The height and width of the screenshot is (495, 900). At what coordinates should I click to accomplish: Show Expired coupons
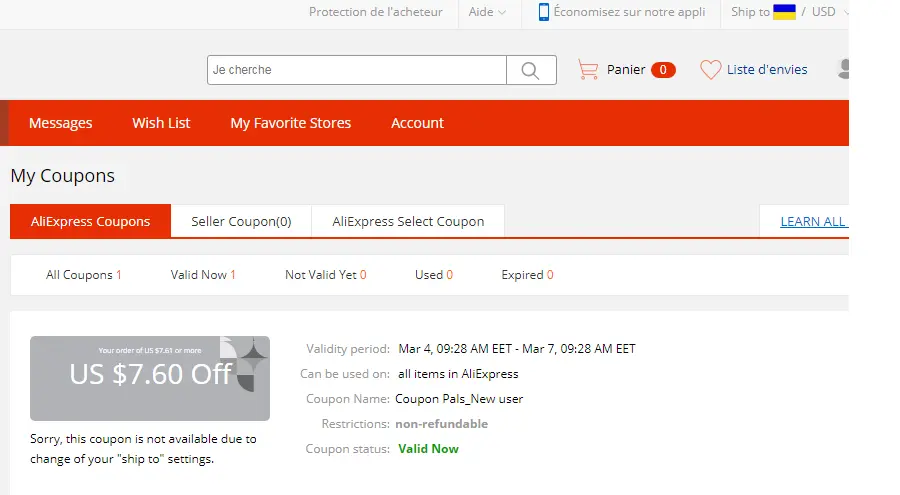click(527, 274)
